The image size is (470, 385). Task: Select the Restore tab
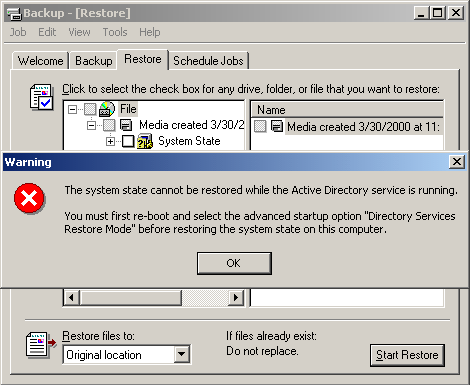pos(143,59)
